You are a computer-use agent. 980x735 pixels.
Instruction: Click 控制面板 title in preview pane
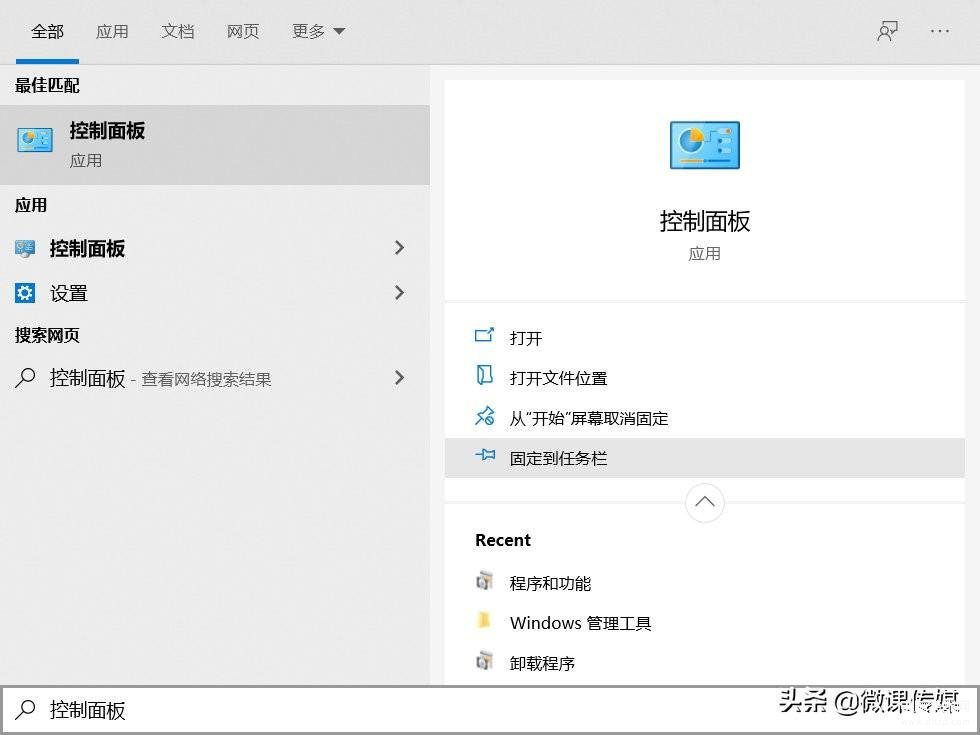point(704,221)
